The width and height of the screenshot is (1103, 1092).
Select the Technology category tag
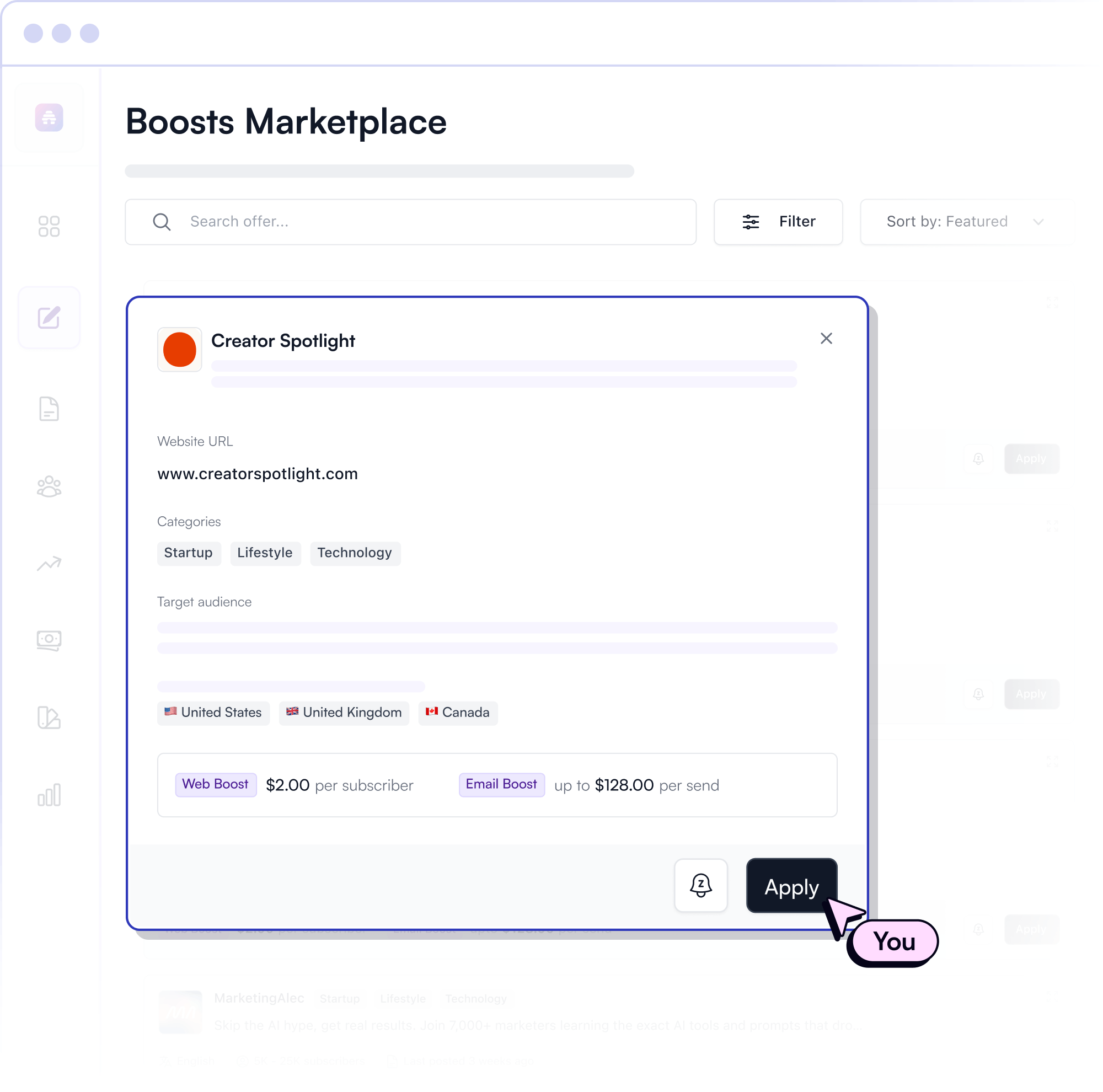[355, 554]
